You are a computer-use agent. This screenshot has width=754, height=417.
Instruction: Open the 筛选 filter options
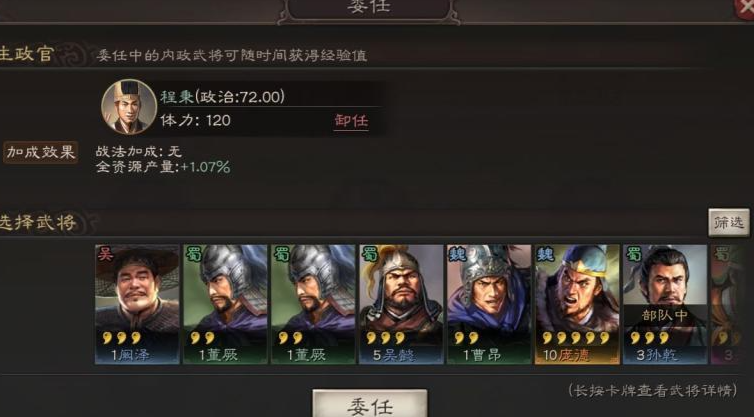729,222
